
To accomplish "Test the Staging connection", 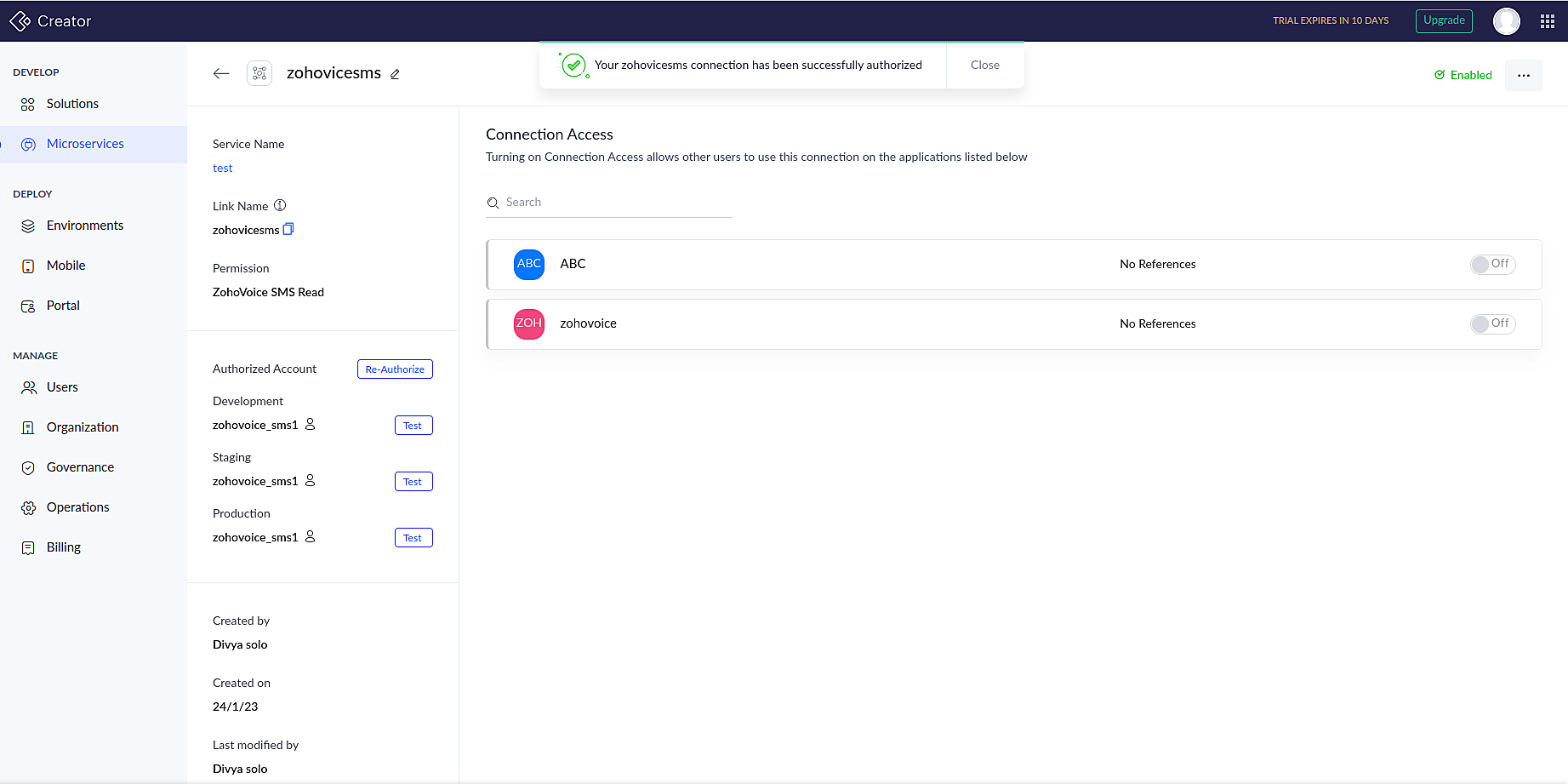I will coord(413,482).
